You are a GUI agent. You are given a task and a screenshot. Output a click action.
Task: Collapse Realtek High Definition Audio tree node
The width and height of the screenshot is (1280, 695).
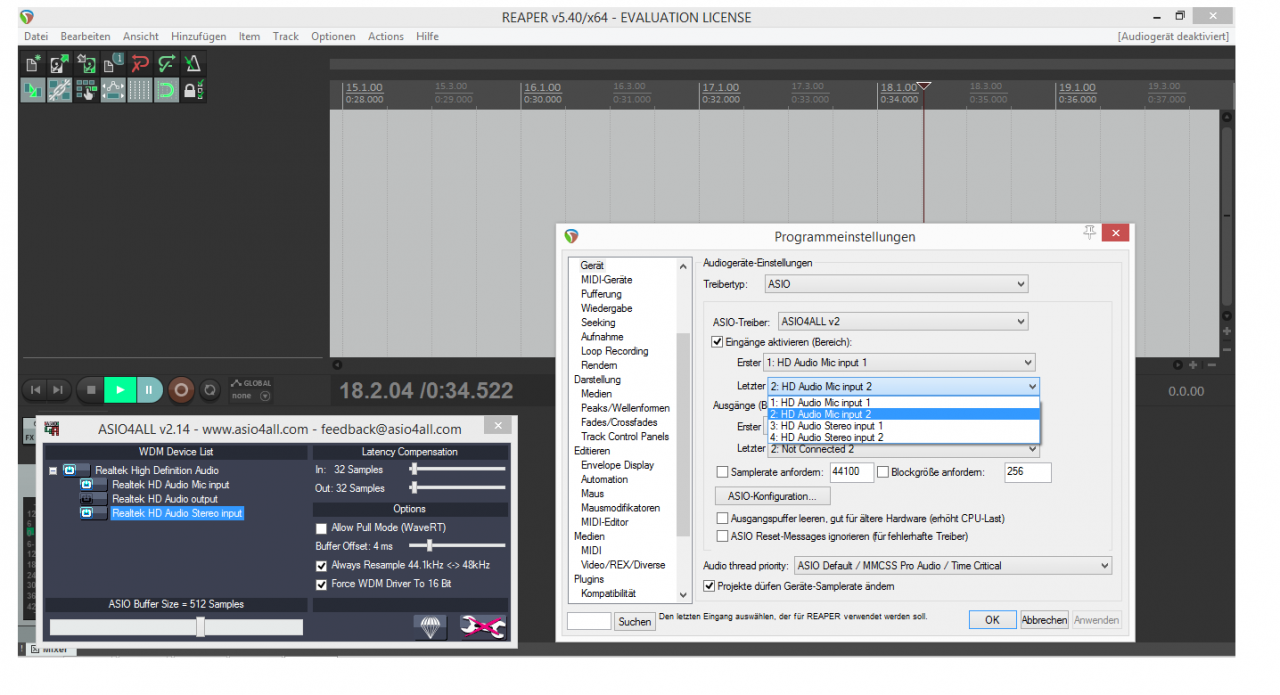tap(53, 470)
